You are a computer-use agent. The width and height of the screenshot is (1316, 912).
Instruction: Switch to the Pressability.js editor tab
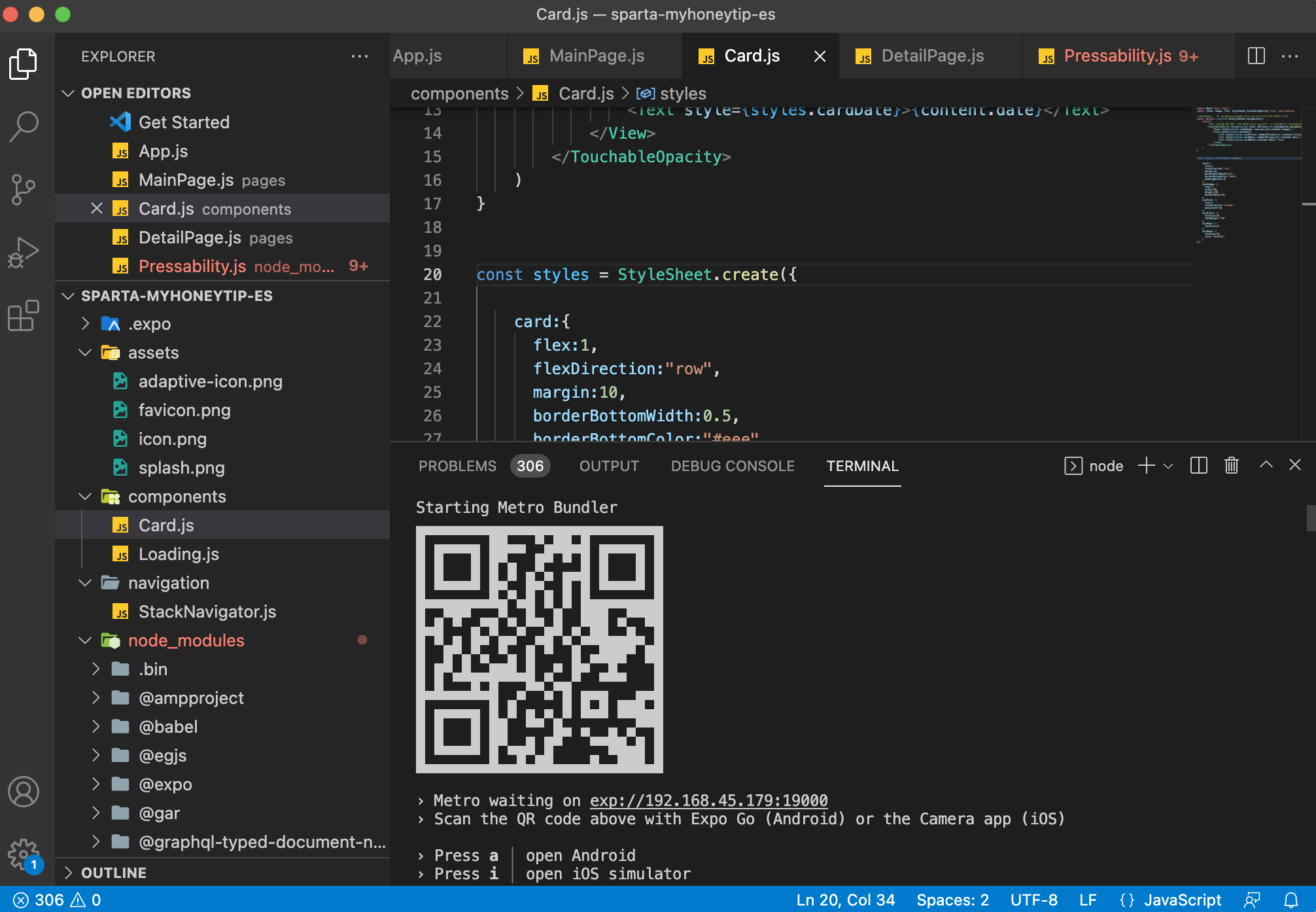click(x=1128, y=56)
